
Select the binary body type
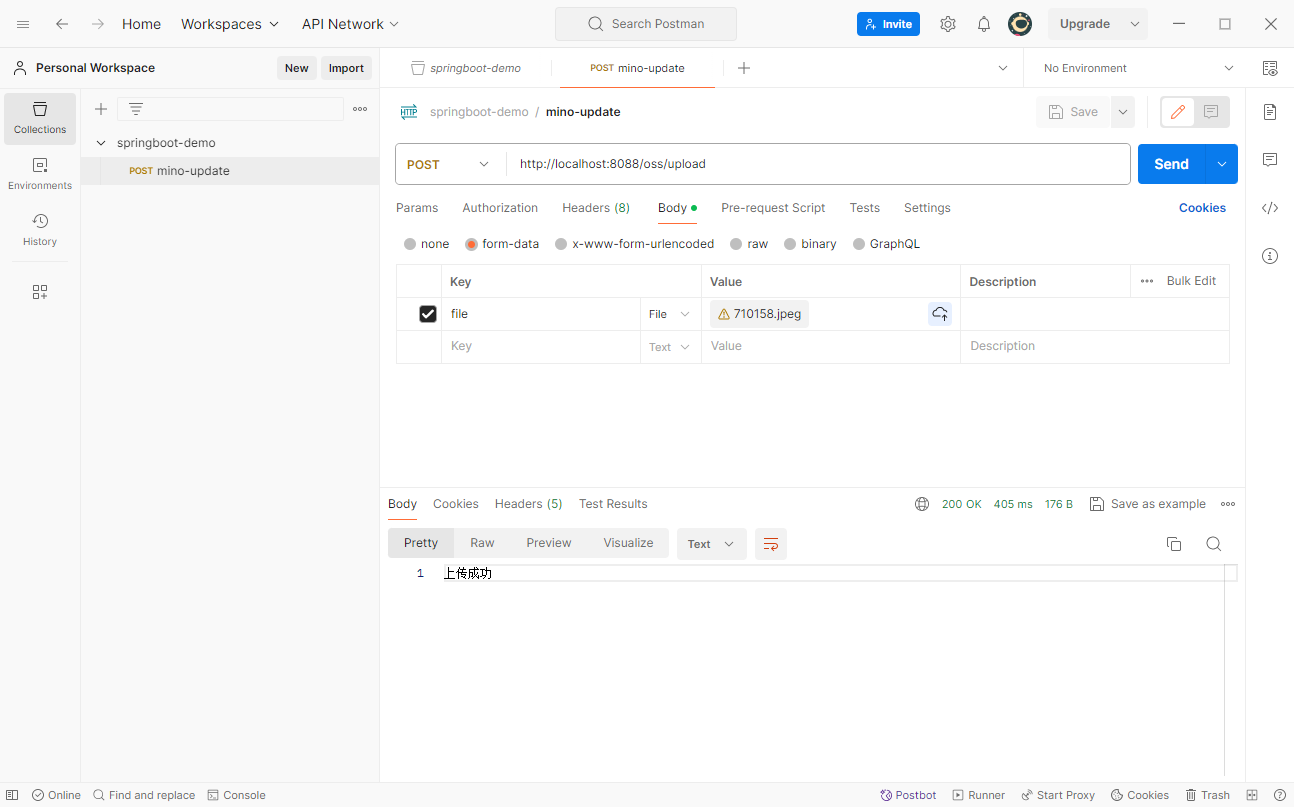point(810,244)
